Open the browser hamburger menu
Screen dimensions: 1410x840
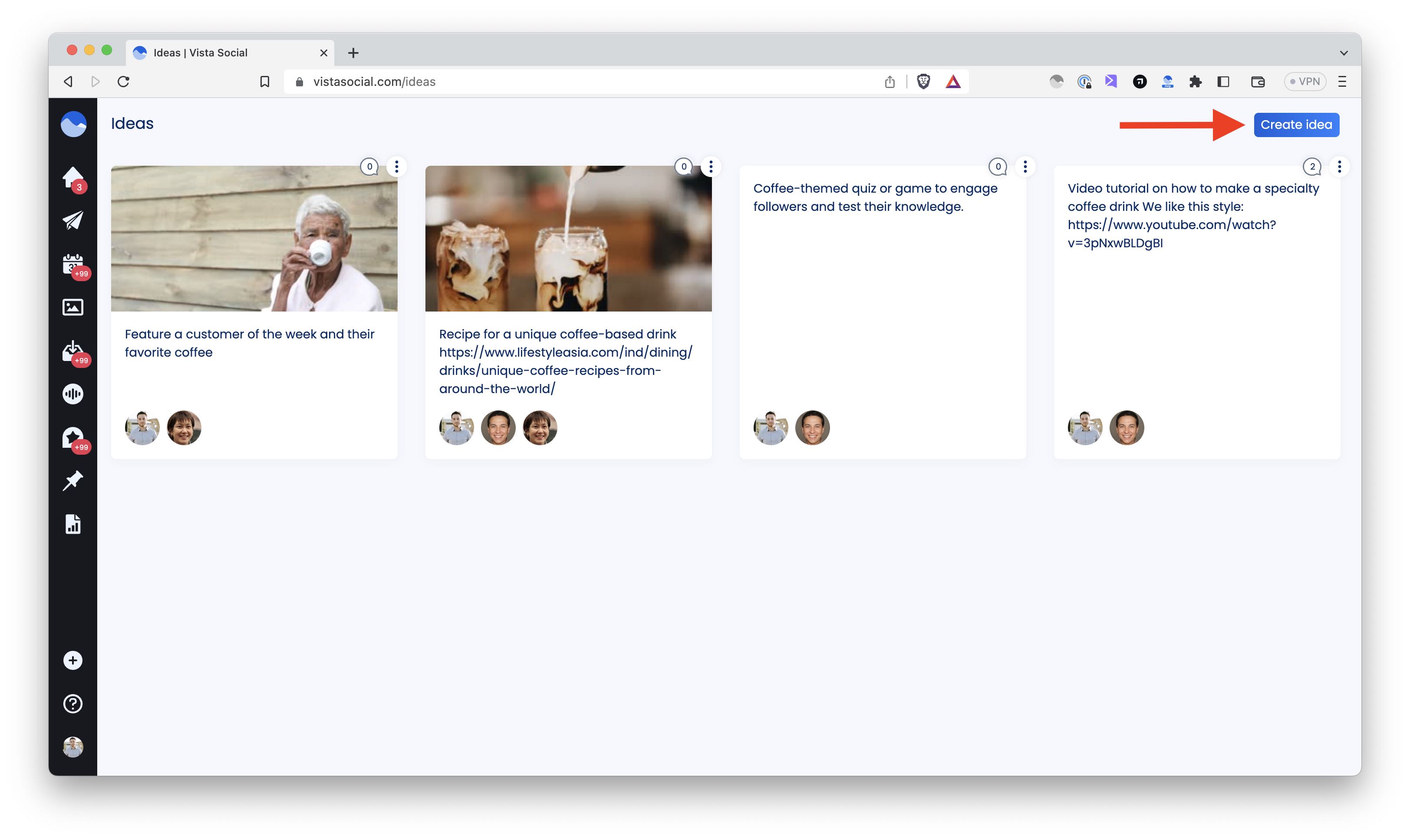pos(1342,82)
